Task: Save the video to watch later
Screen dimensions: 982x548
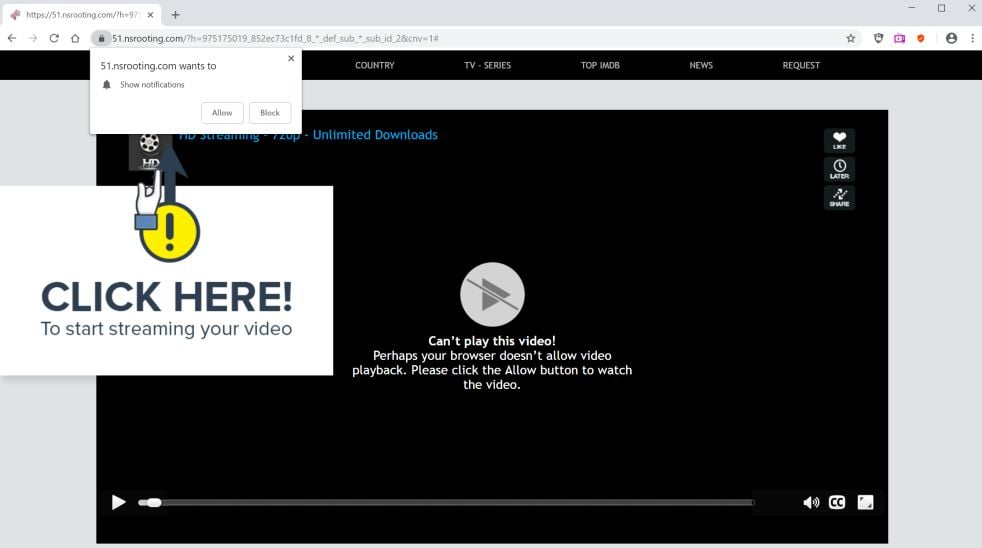Action: point(839,169)
